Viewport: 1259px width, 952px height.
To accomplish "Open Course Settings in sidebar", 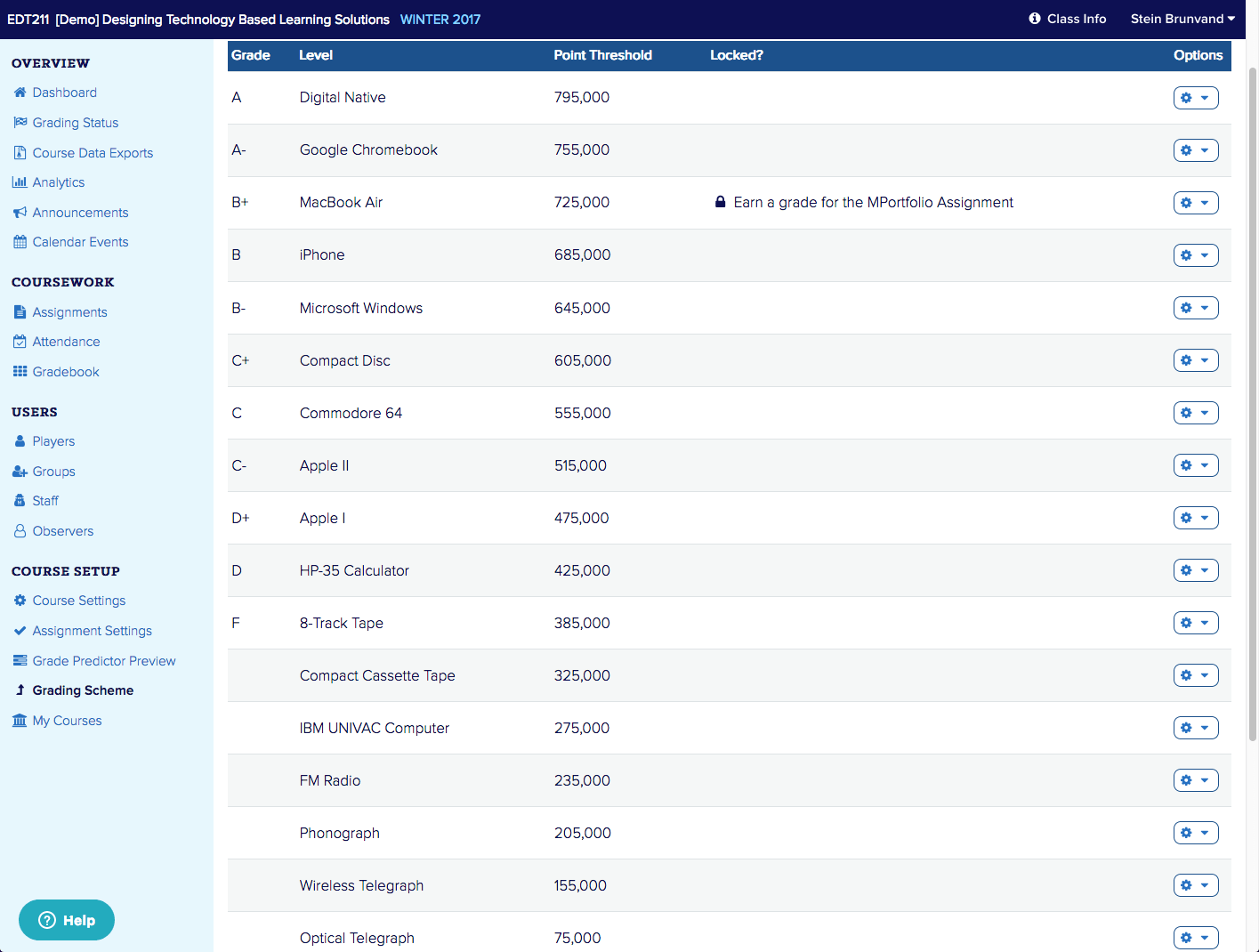I will [x=79, y=601].
